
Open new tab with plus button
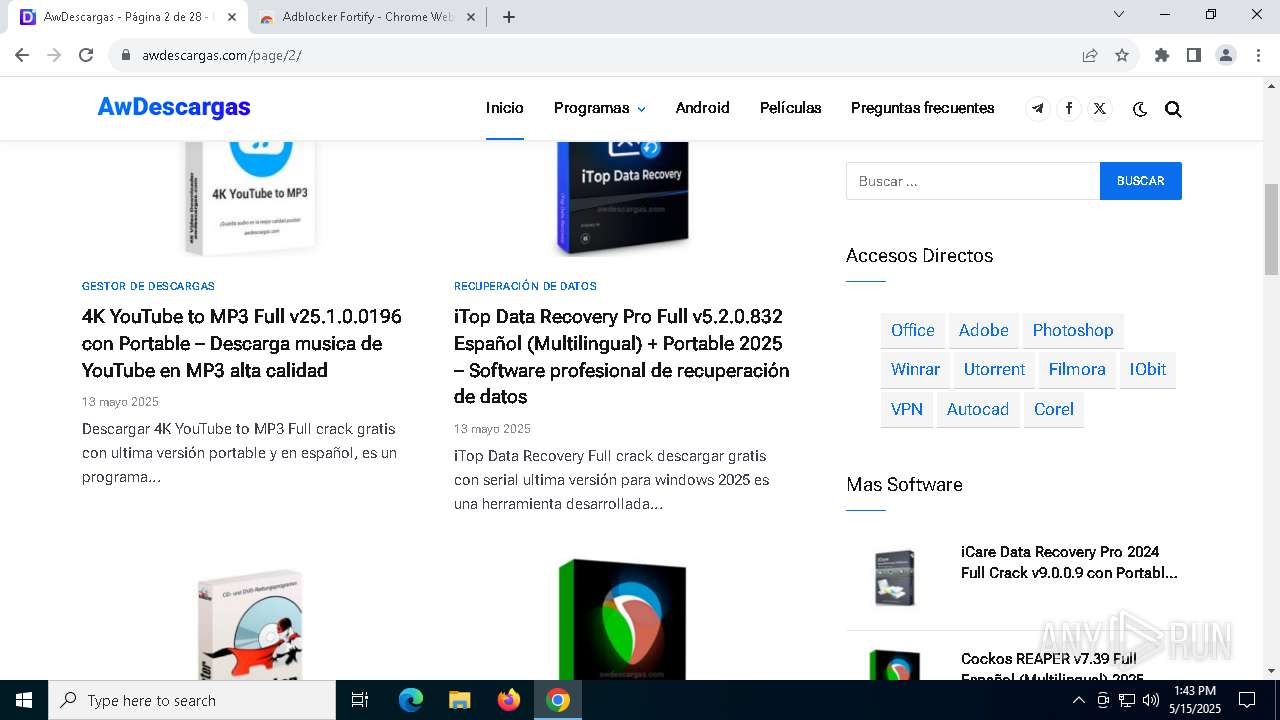coord(509,17)
